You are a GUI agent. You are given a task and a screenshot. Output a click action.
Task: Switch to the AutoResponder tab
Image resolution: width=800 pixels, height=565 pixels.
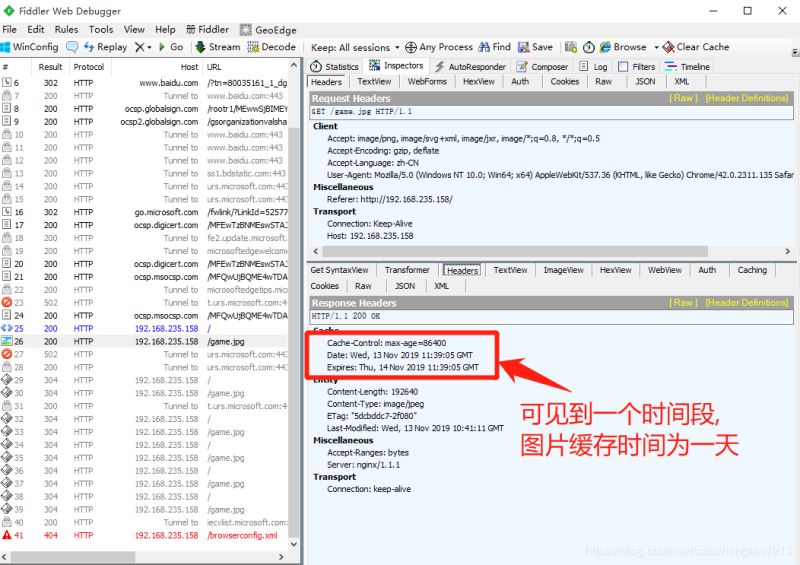click(x=470, y=67)
